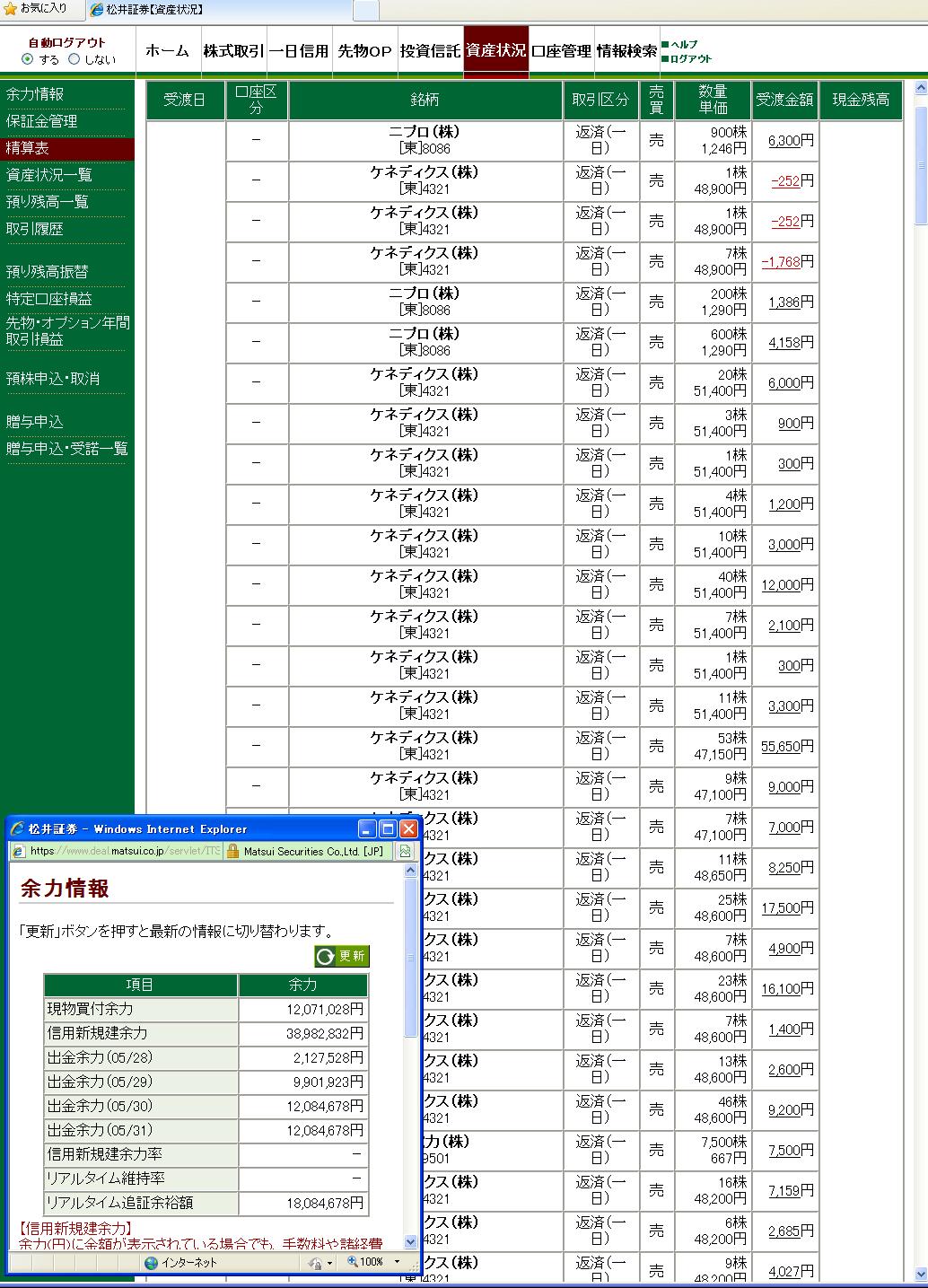
Task: Switch to the 口座管理 menu tab
Action: (561, 51)
